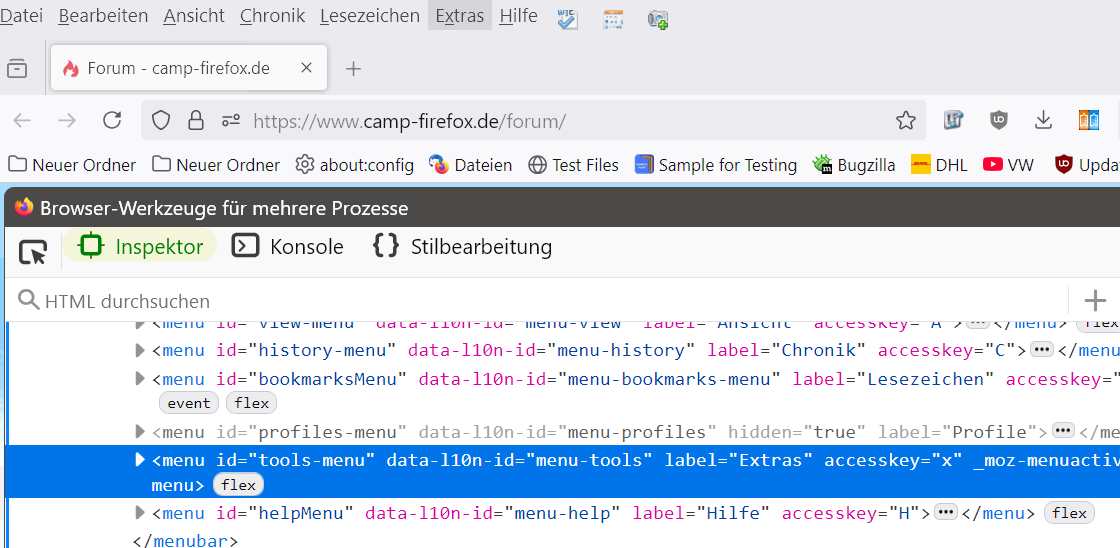This screenshot has height=548, width=1120.
Task: Expand the history-menu node
Action: pos(140,350)
